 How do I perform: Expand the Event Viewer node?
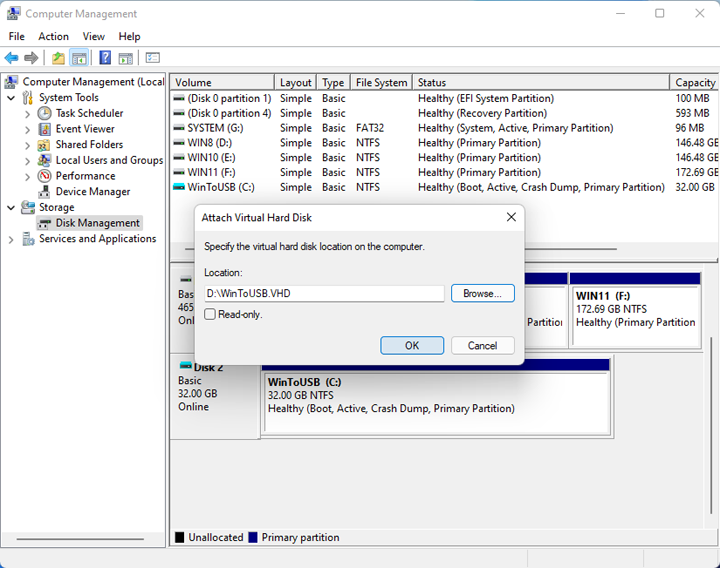pos(28,129)
